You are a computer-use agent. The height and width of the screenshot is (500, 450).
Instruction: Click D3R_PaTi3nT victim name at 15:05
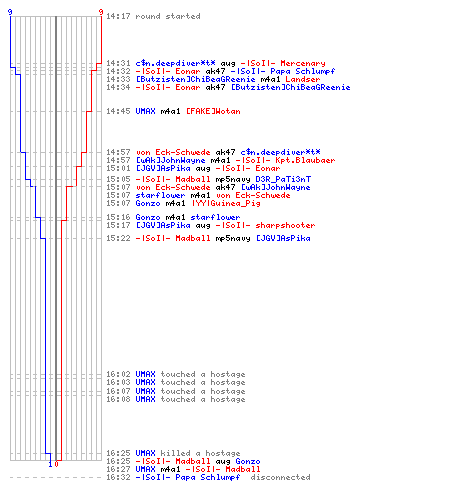pyautogui.click(x=283, y=179)
